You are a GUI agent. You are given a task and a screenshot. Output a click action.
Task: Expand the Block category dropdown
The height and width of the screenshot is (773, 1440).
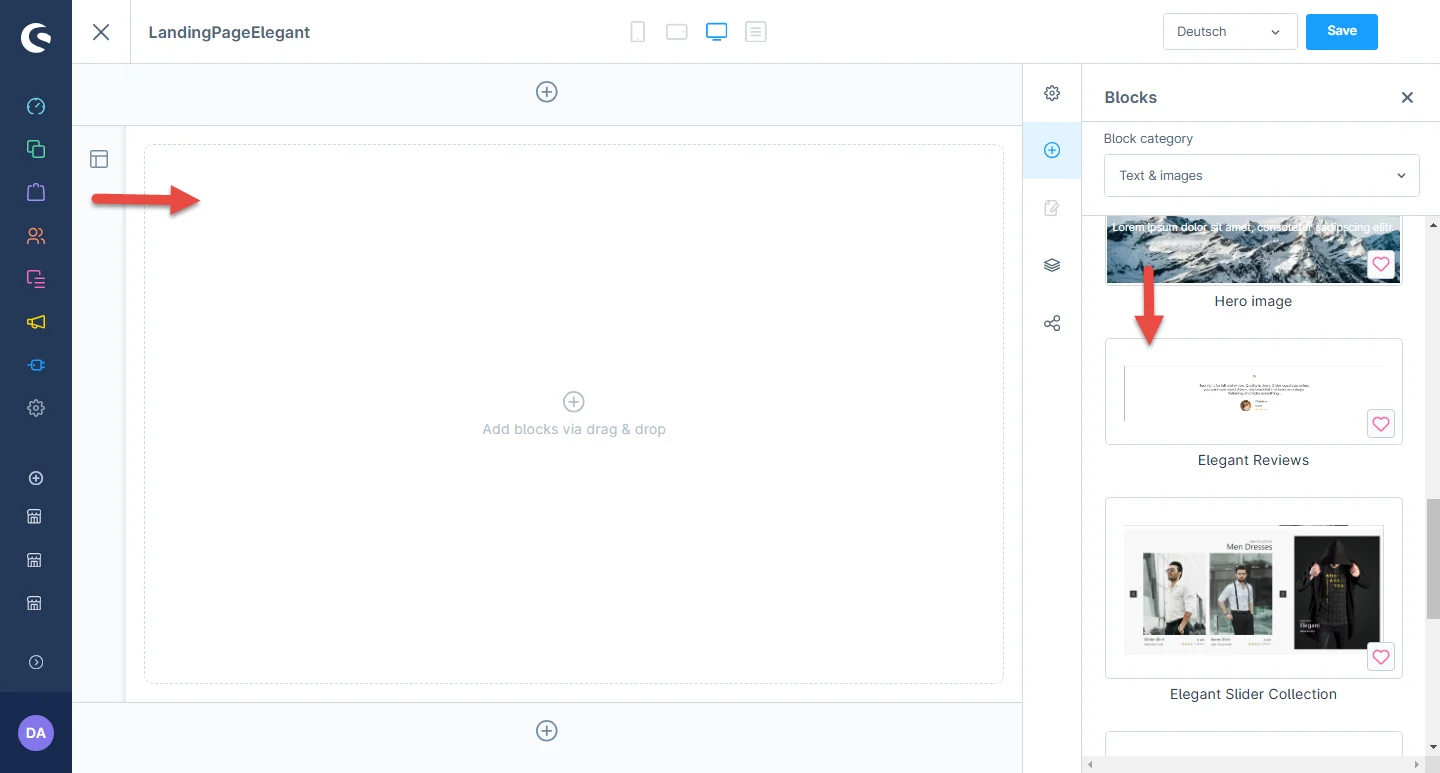point(1261,176)
